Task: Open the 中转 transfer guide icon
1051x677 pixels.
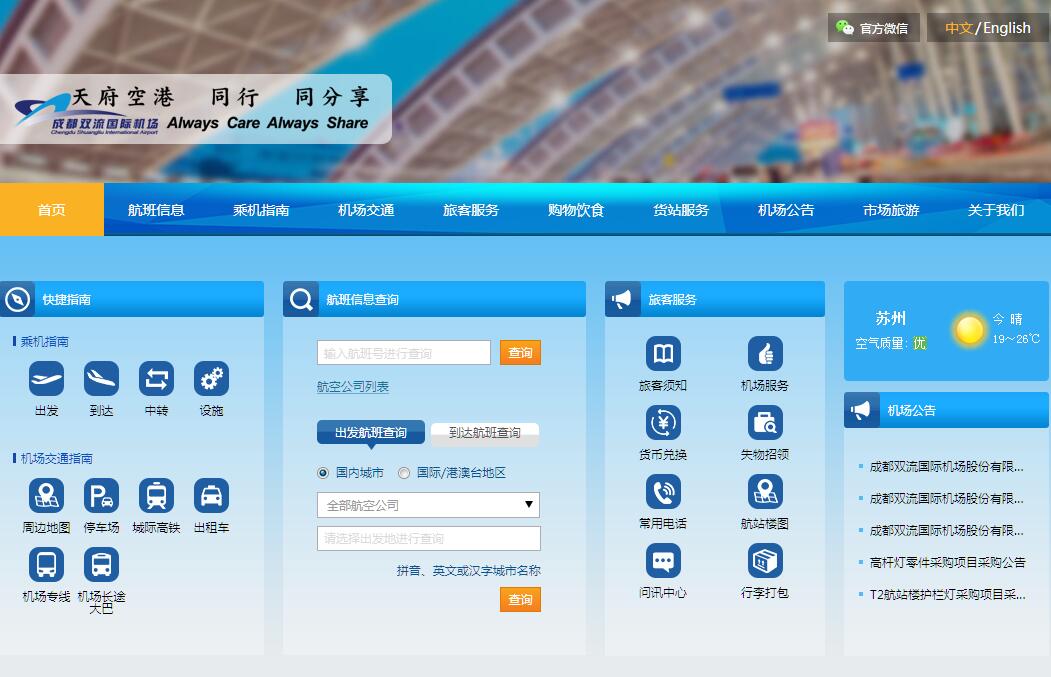Action: (x=156, y=379)
